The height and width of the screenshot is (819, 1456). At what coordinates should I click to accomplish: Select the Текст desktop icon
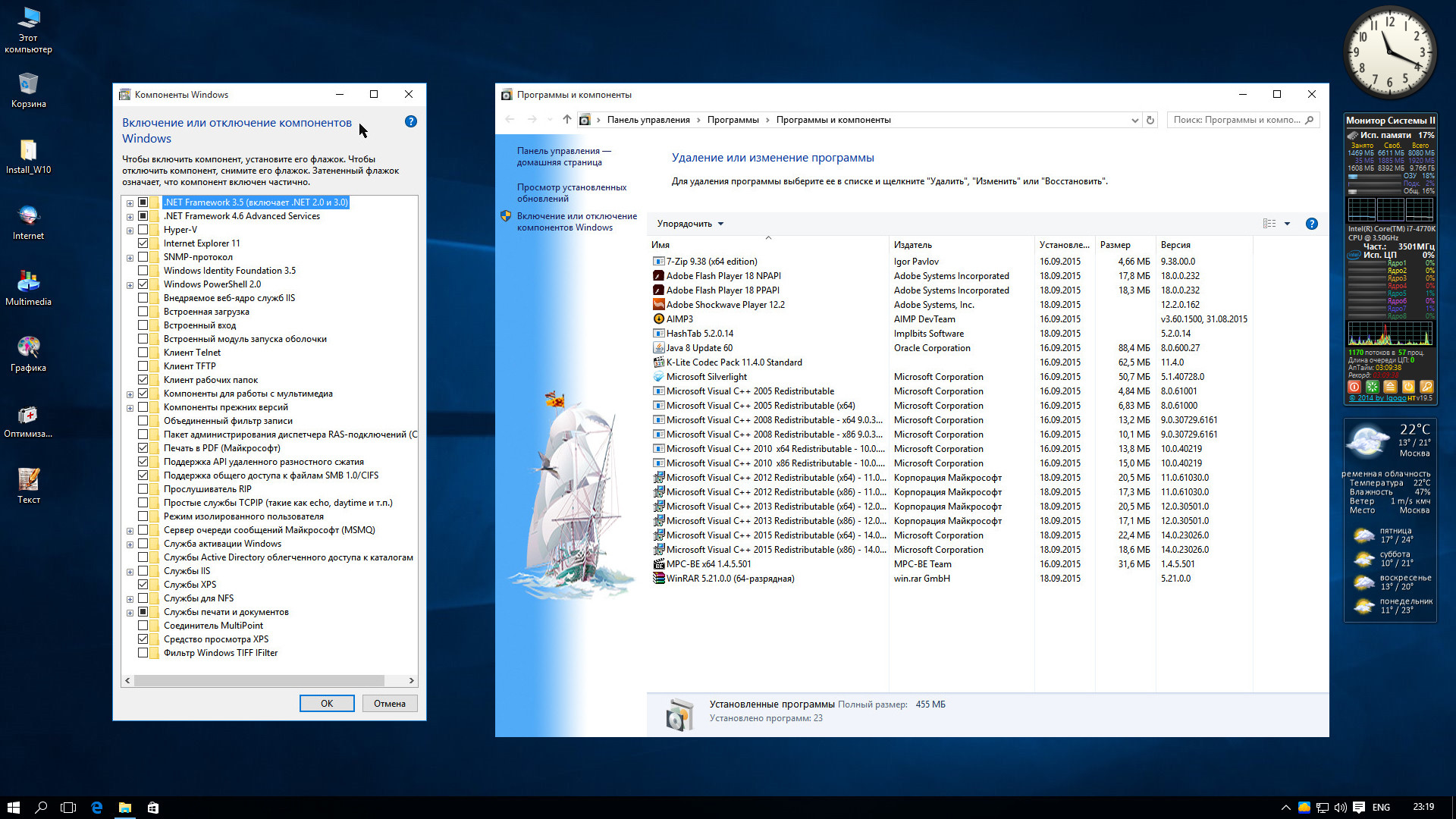coord(28,486)
